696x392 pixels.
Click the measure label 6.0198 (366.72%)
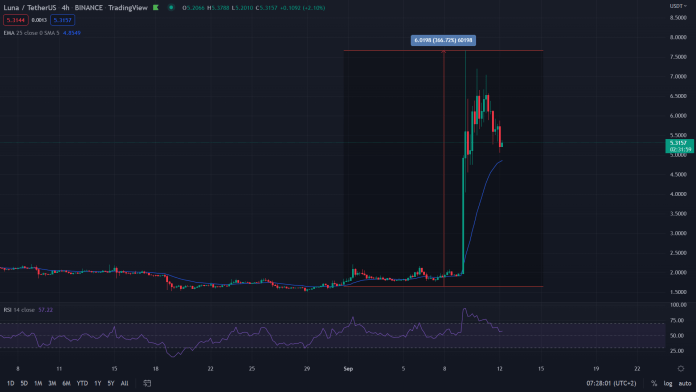click(443, 40)
